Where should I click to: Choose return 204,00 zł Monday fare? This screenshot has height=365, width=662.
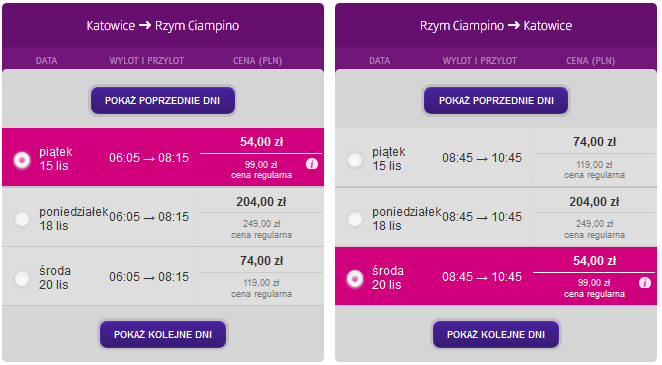point(594,202)
